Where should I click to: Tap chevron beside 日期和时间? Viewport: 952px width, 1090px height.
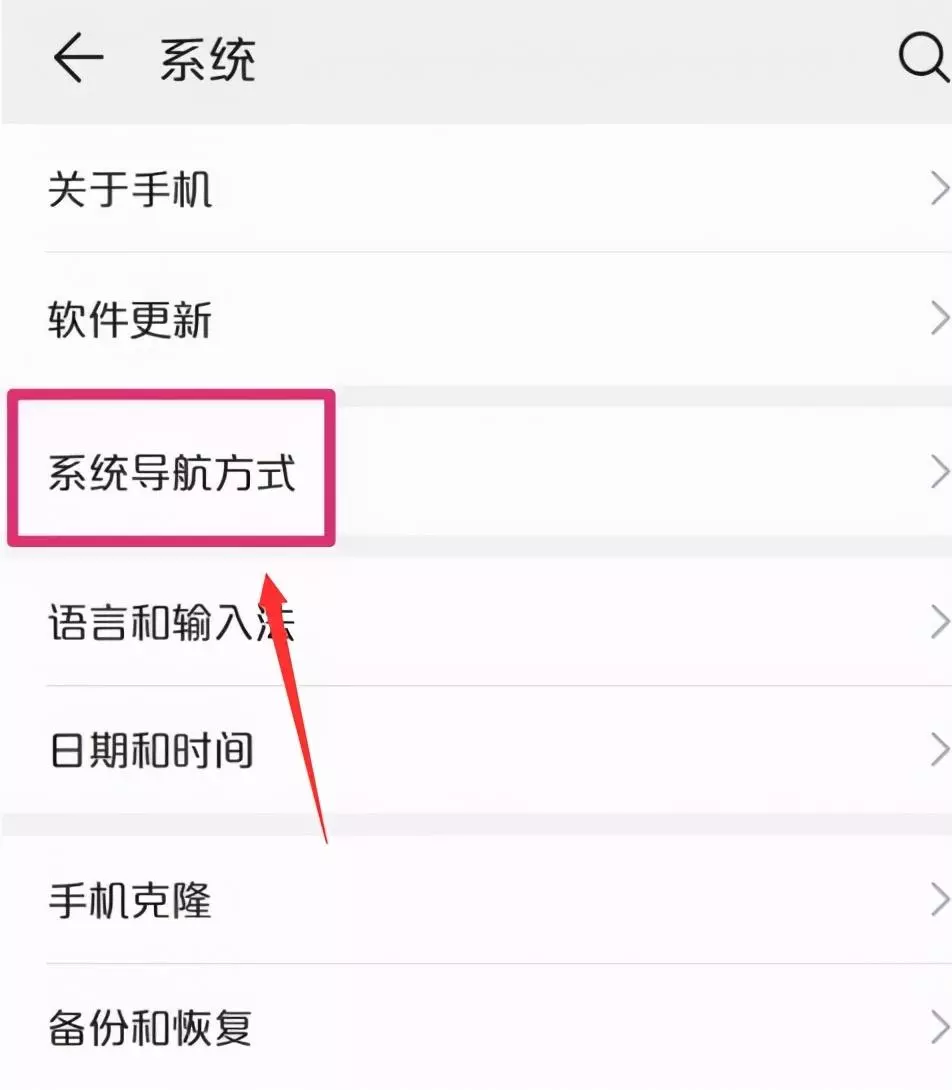click(x=939, y=750)
